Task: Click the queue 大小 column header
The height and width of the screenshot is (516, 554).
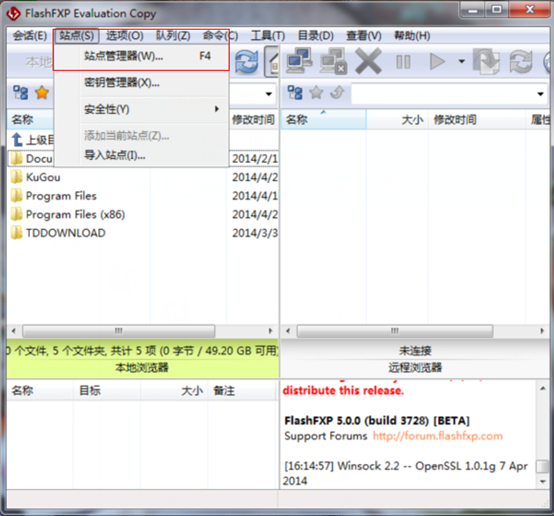Action: point(174,391)
